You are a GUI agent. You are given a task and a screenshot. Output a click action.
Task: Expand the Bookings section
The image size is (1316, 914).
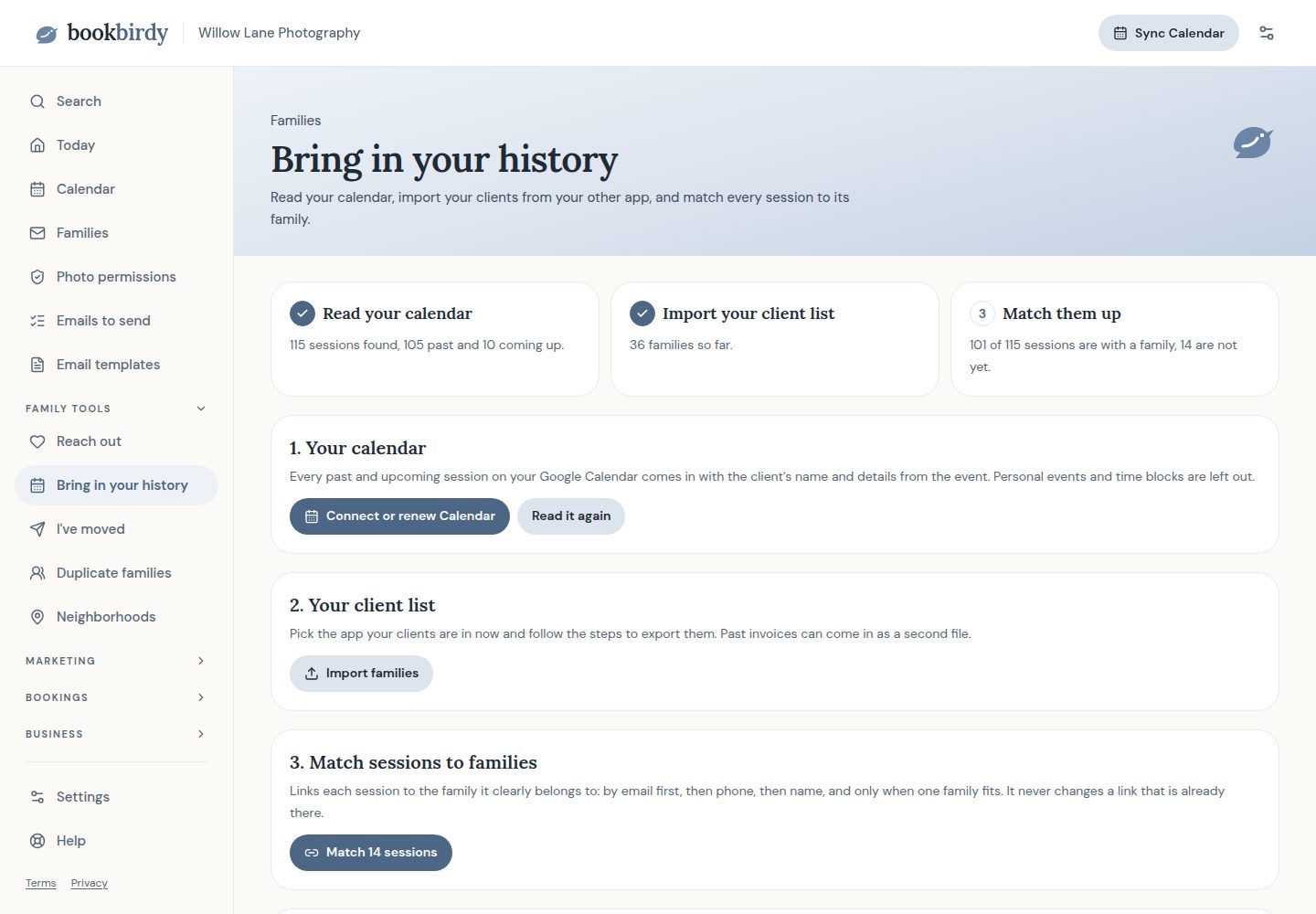(x=116, y=697)
